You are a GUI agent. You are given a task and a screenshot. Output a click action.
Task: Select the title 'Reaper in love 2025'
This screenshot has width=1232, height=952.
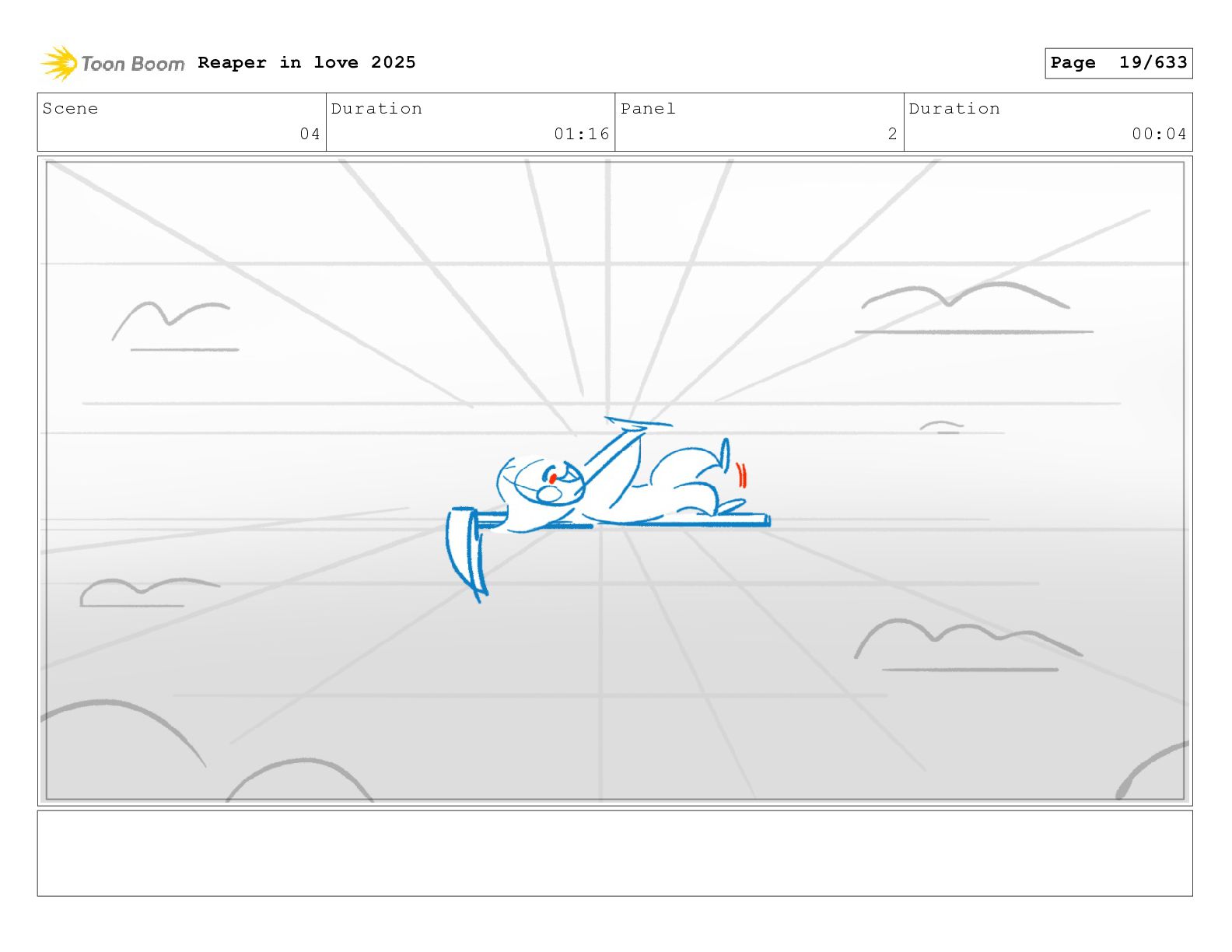tap(306, 62)
